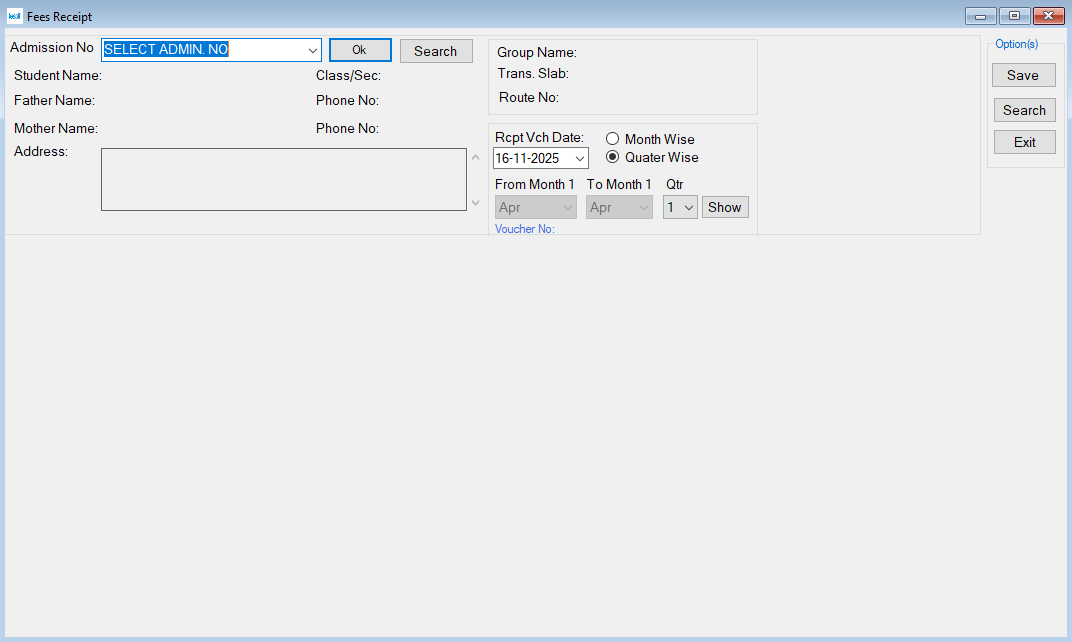Choose the Quater Wise radio option
The image size is (1072, 642).
pos(613,157)
